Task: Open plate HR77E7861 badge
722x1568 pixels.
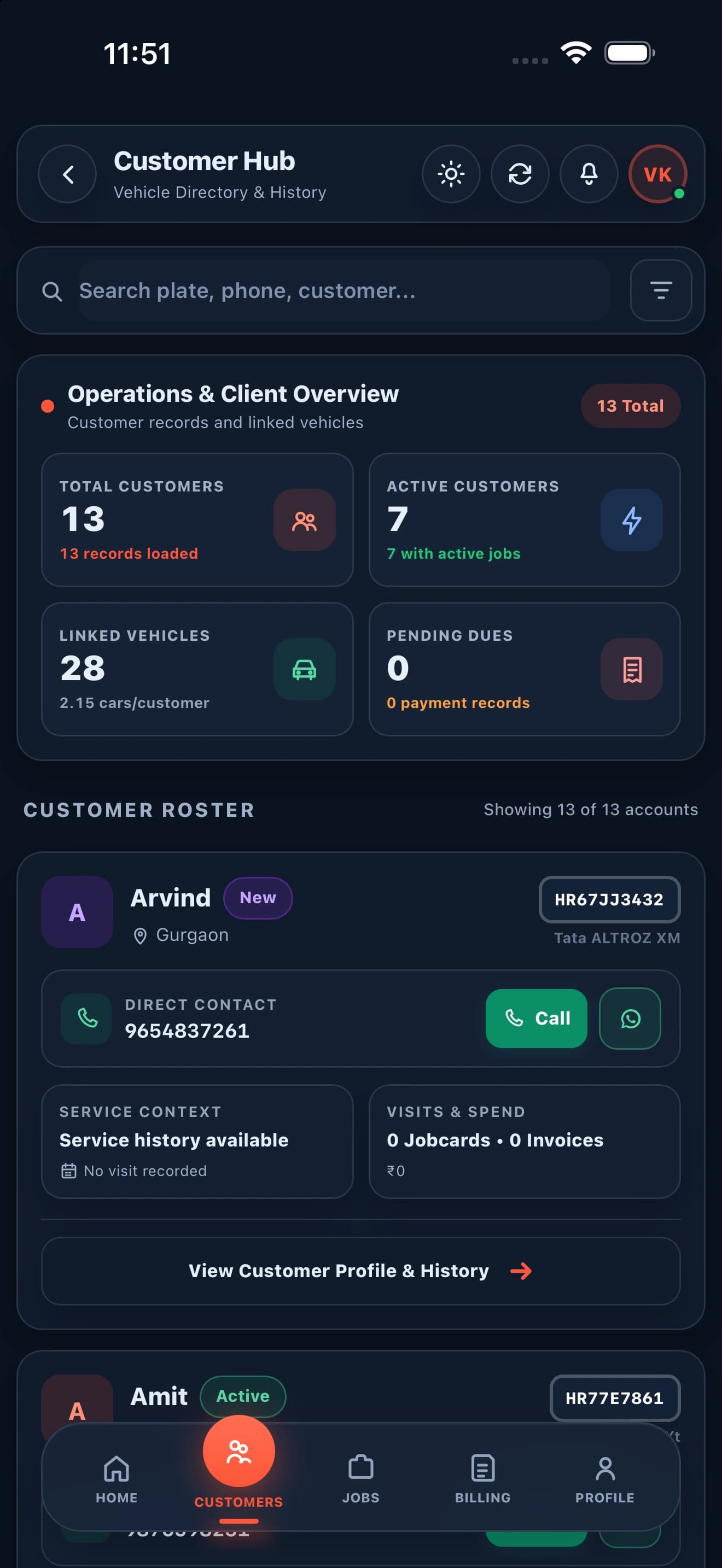Action: 615,1398
